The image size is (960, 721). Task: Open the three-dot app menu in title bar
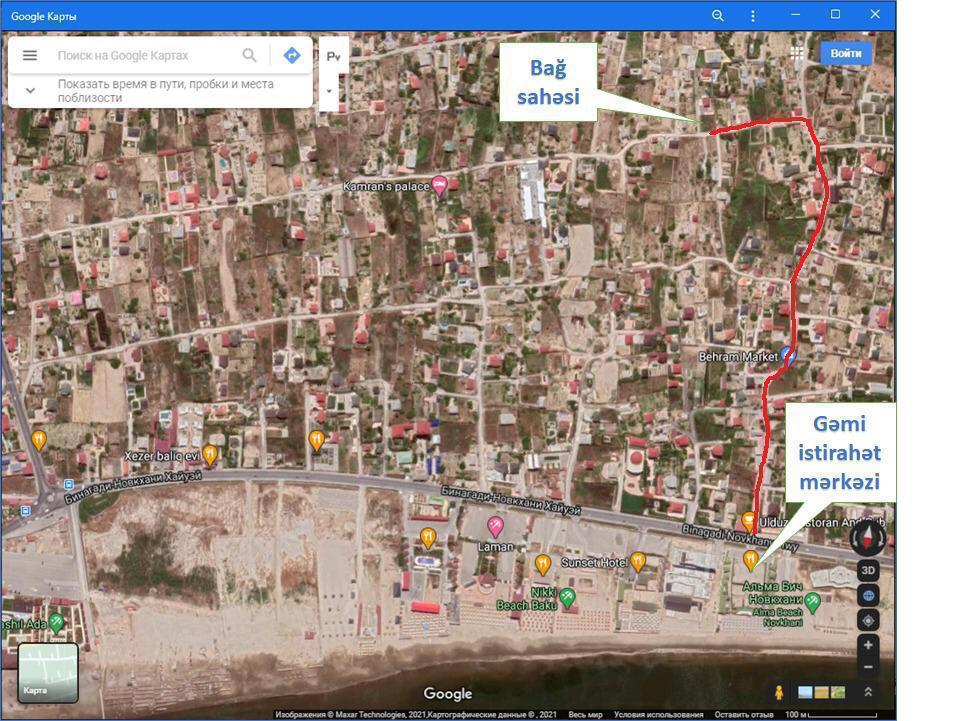[x=753, y=16]
